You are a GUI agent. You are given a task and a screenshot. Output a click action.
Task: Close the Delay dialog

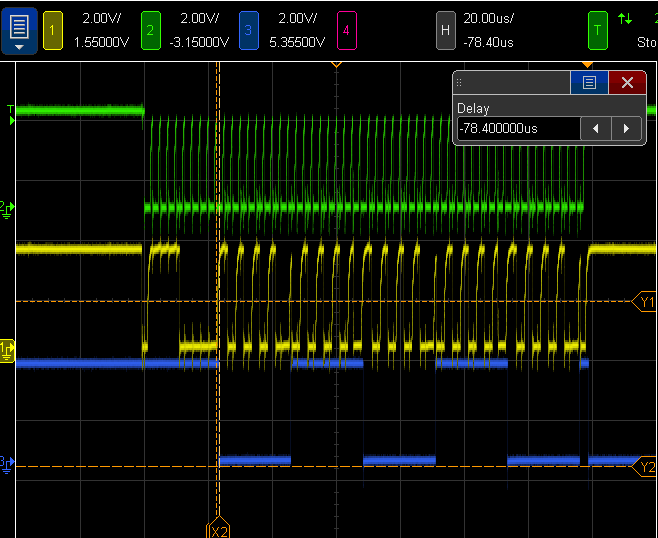pos(627,83)
